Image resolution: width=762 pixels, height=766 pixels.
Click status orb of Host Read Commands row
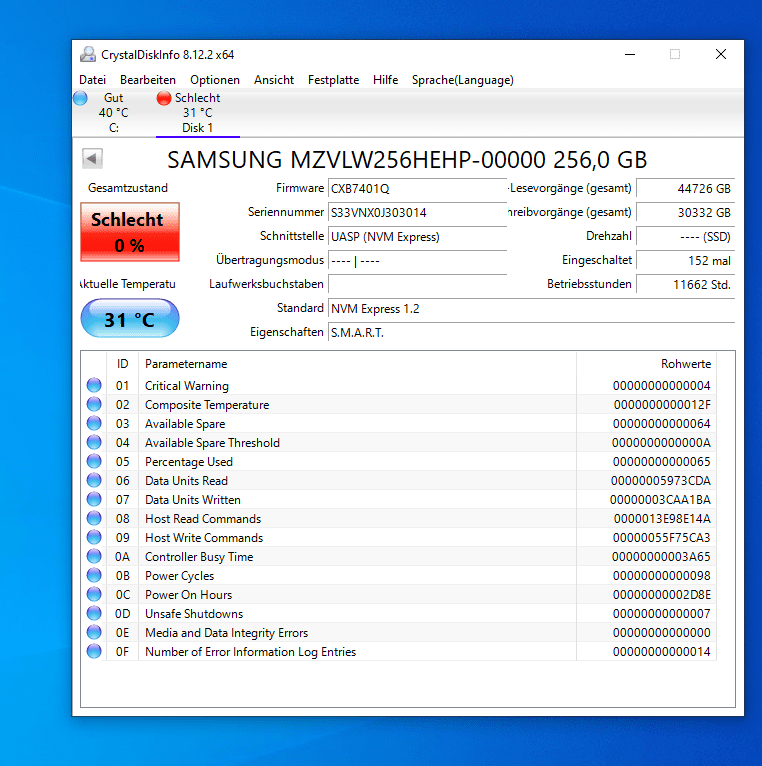pos(94,518)
